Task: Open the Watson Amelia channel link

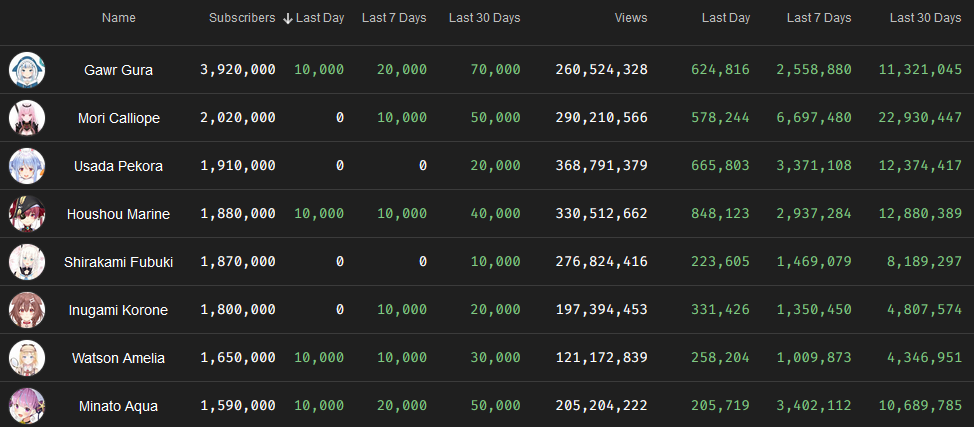Action: click(x=119, y=359)
